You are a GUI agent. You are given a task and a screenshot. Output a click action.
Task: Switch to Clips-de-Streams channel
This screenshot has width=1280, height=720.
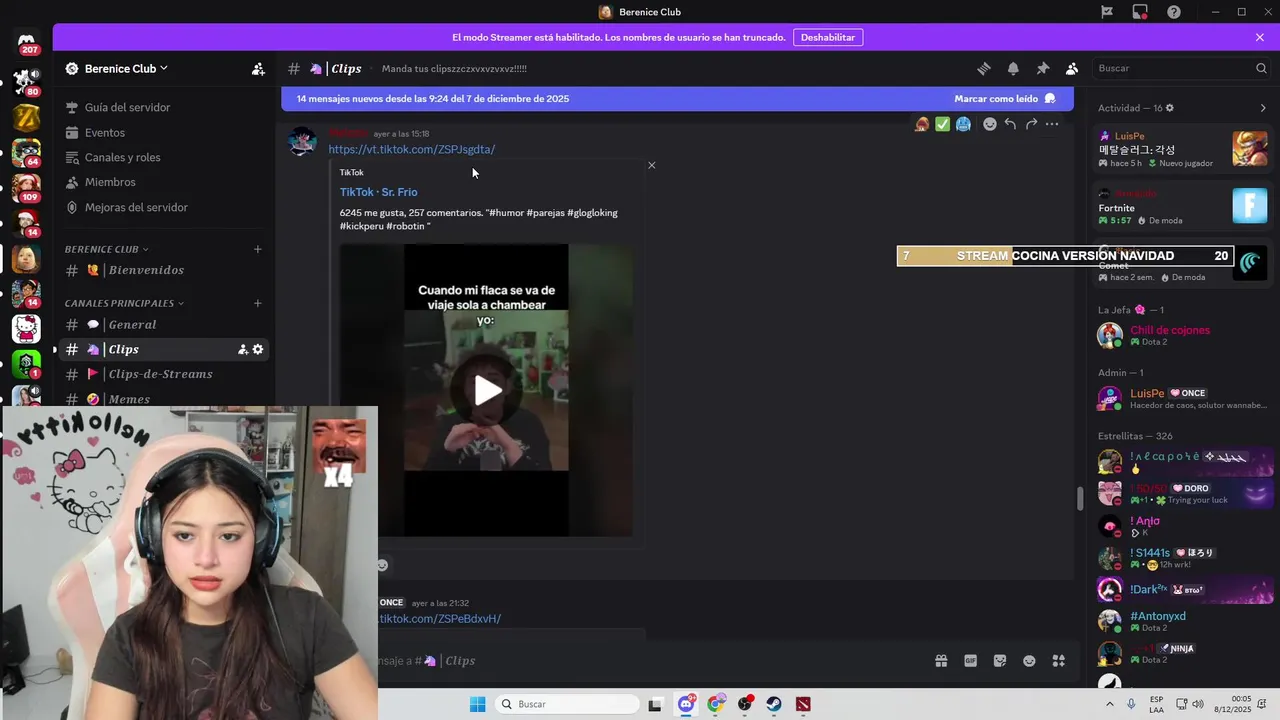(x=163, y=374)
